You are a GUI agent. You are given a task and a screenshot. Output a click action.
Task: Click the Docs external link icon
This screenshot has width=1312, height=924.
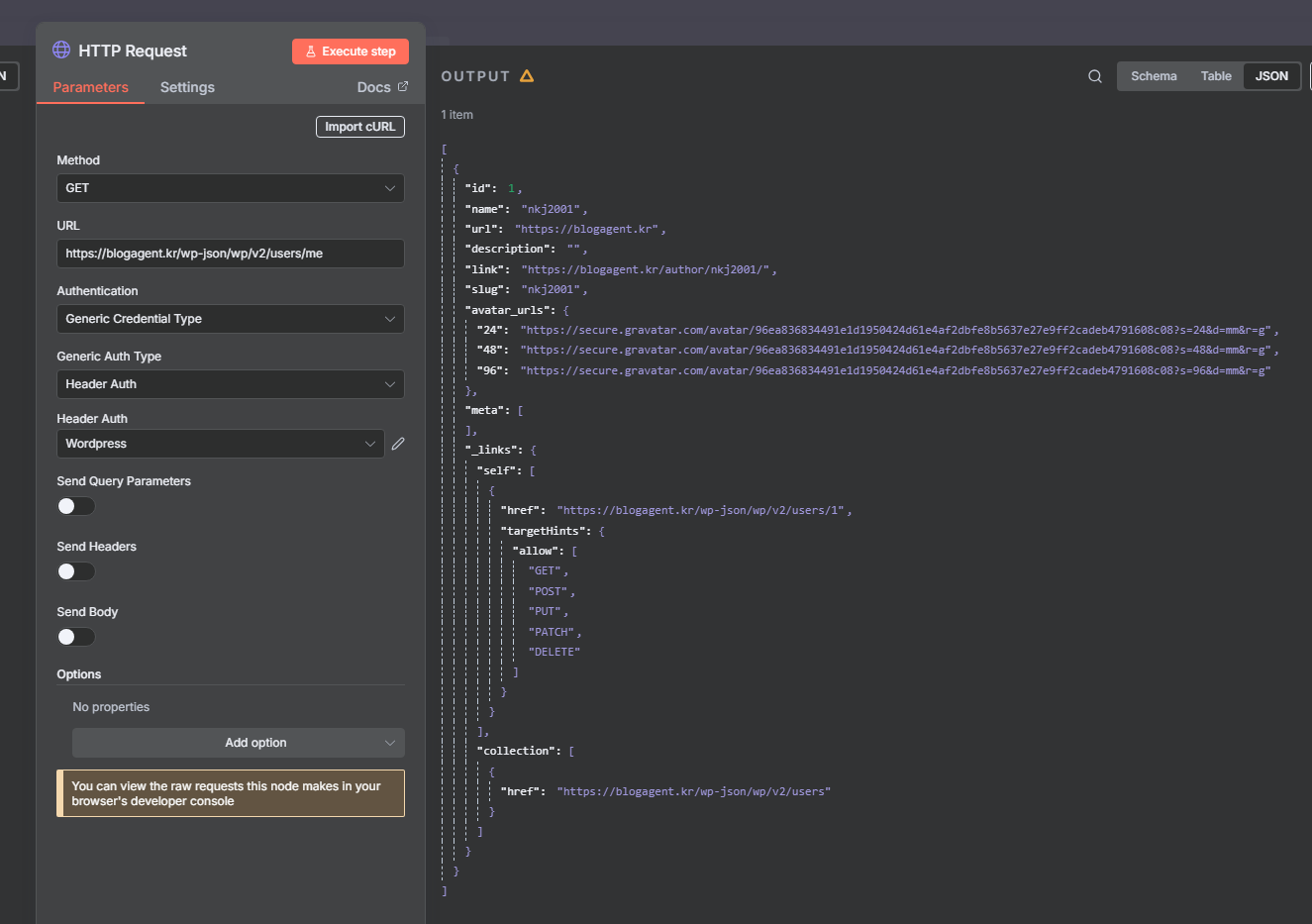click(403, 87)
